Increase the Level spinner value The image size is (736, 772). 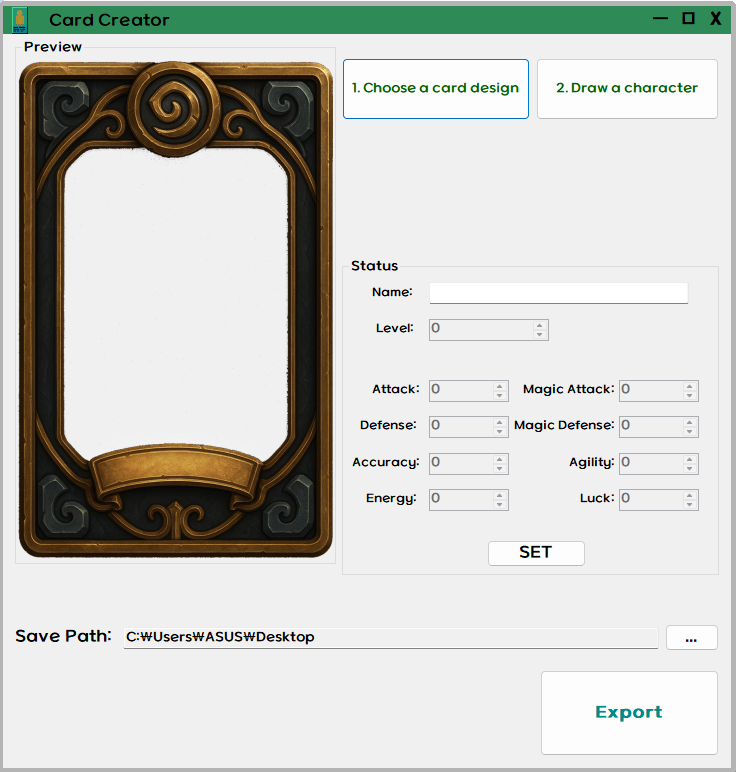pyautogui.click(x=540, y=325)
